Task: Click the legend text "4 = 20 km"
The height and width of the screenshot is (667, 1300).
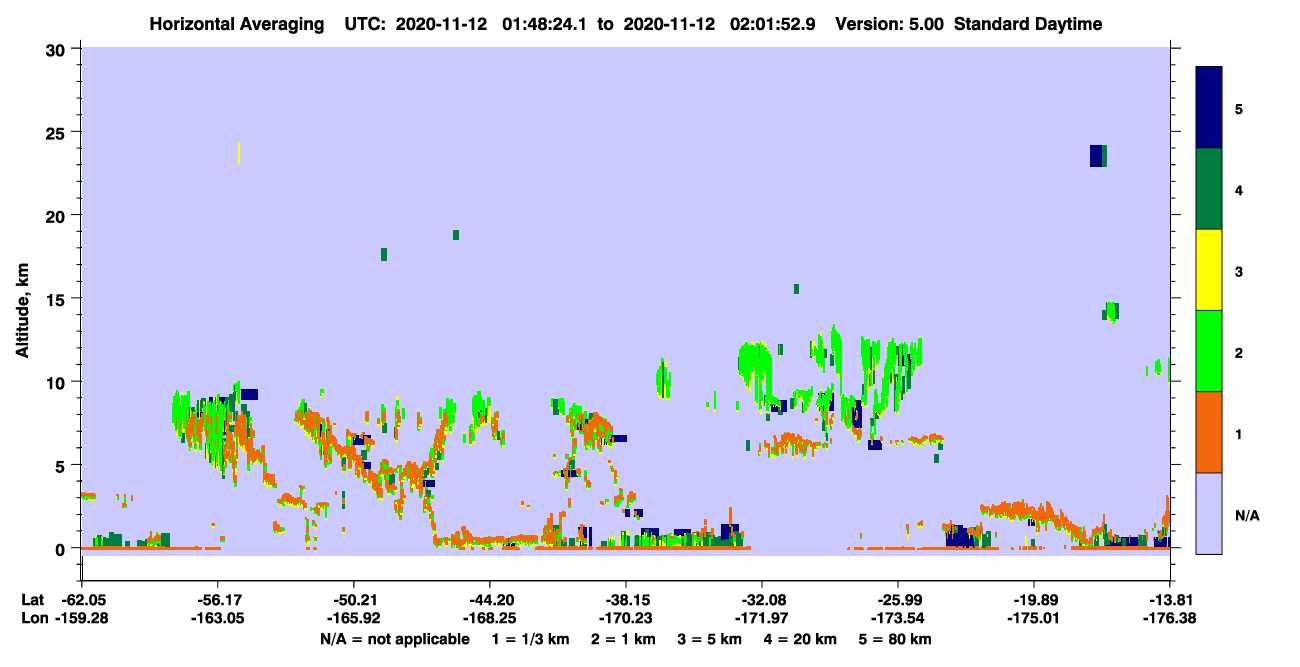Action: 802,638
